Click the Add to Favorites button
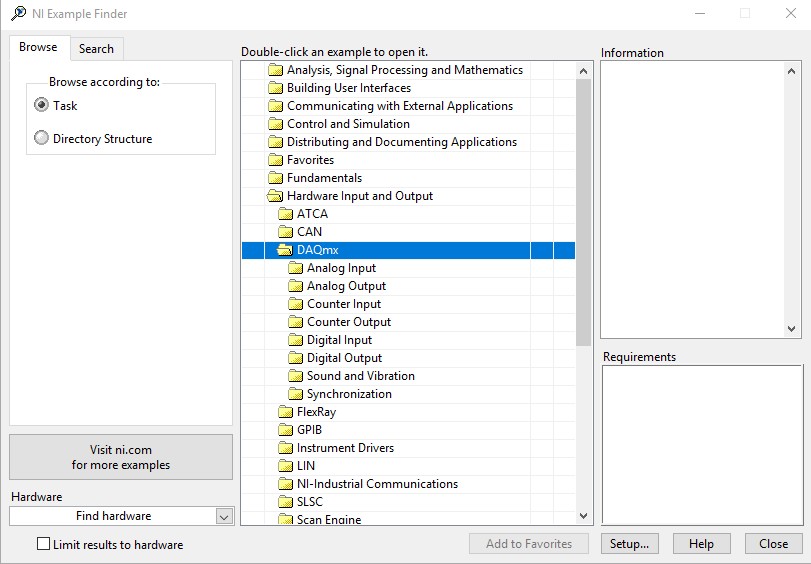 pos(529,544)
